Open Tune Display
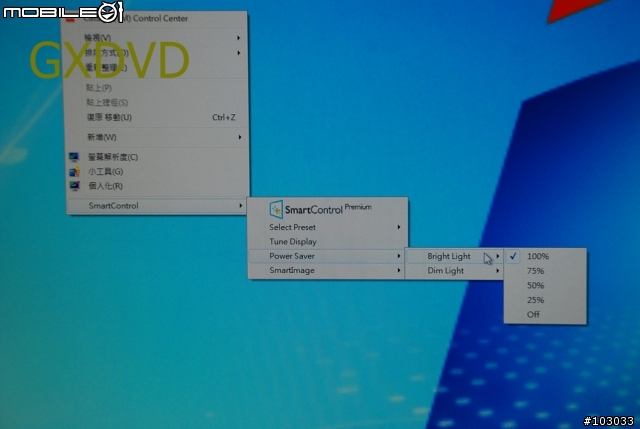 coord(327,242)
